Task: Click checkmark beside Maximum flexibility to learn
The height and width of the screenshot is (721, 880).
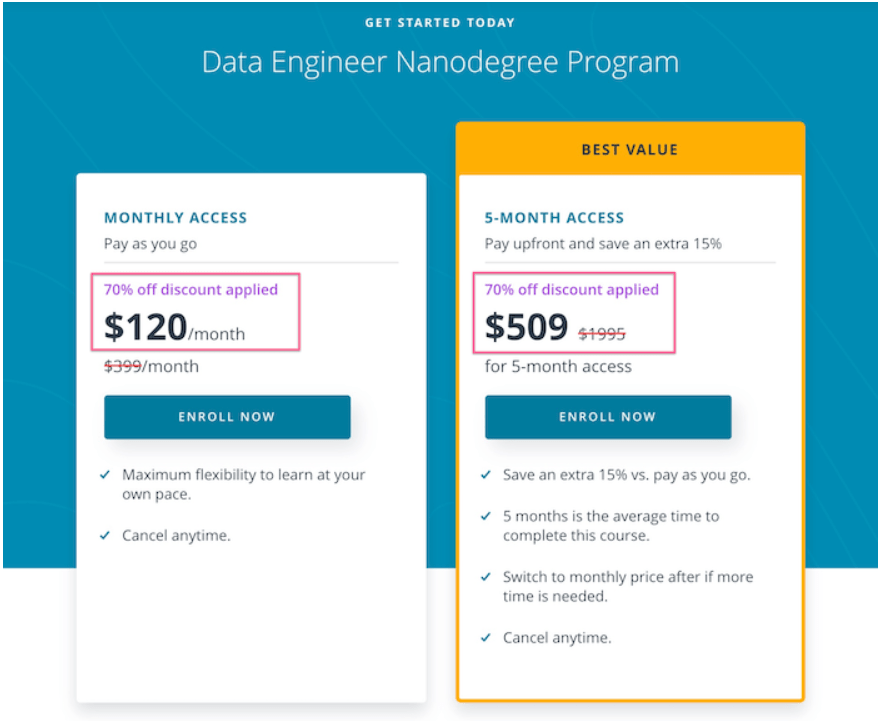Action: 105,475
